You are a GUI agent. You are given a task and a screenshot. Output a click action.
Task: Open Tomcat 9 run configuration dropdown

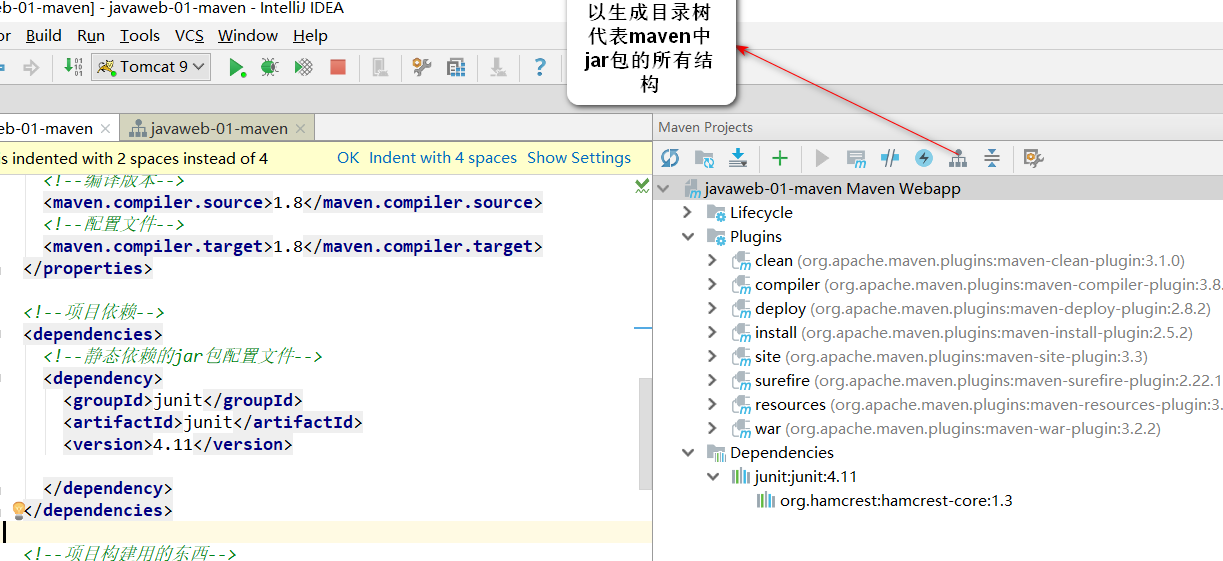point(151,67)
